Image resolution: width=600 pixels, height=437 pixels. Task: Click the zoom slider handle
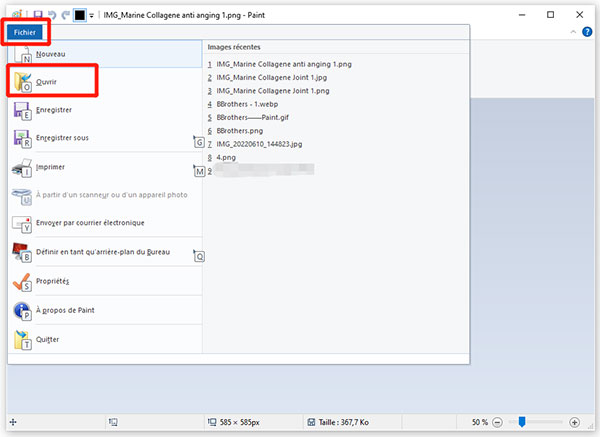coord(521,422)
